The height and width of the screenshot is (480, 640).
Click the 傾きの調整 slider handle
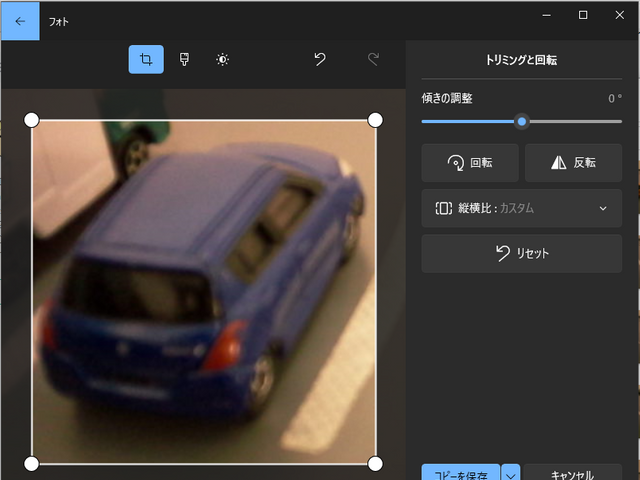click(521, 121)
